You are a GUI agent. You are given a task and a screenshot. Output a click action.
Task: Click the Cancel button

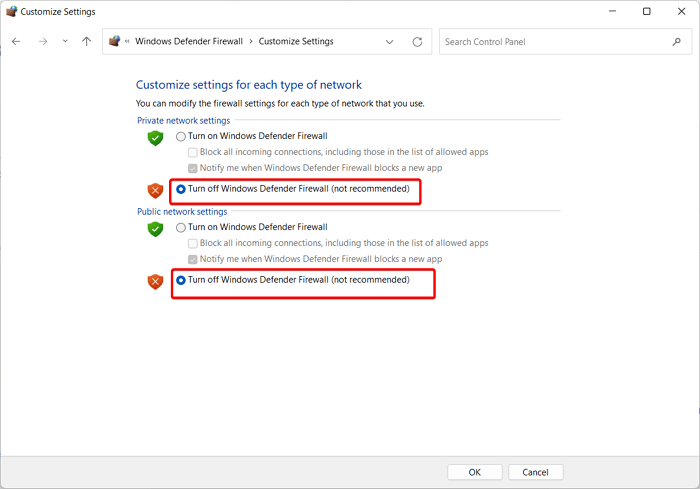coord(535,472)
